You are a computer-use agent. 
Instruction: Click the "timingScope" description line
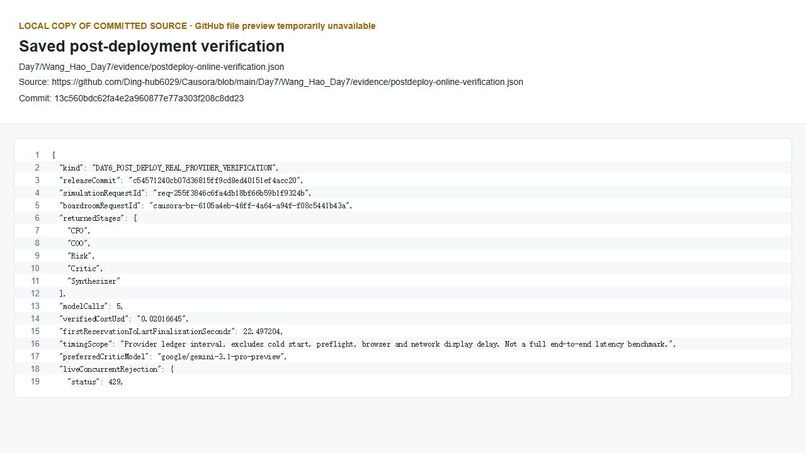pos(368,344)
